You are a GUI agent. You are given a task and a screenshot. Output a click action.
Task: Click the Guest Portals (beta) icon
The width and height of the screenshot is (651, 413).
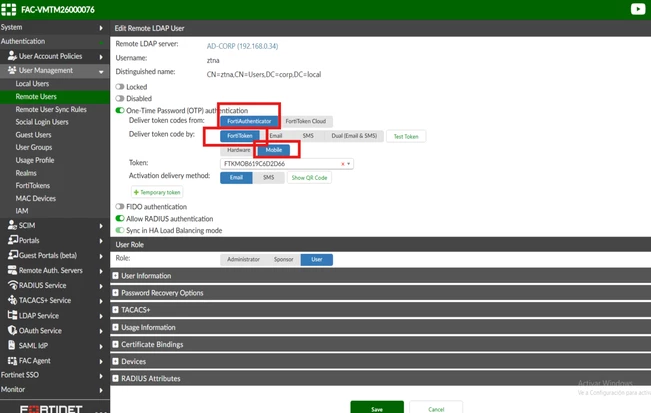click(x=12, y=255)
